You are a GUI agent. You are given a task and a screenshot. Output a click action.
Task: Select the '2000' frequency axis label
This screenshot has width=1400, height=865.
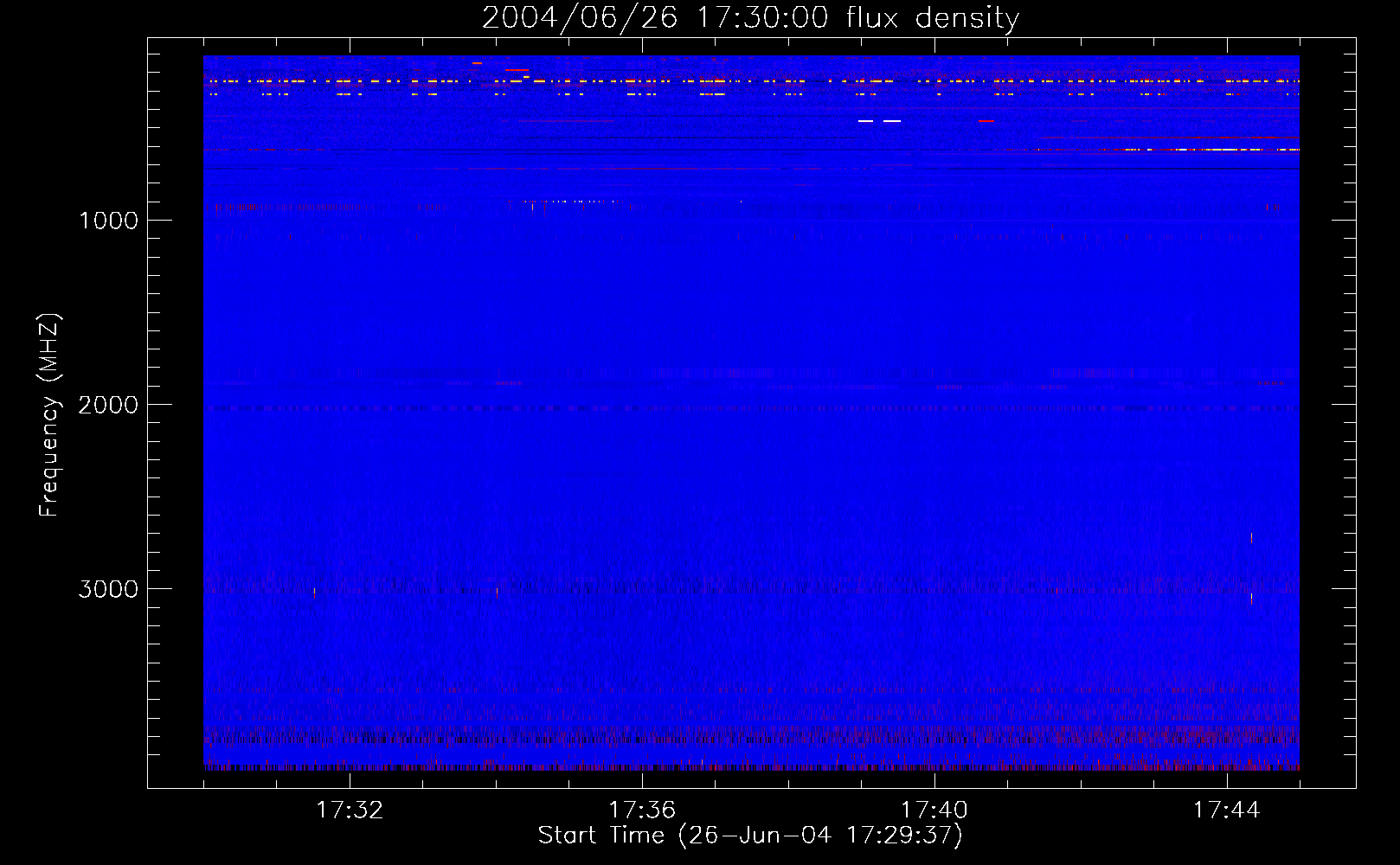108,405
